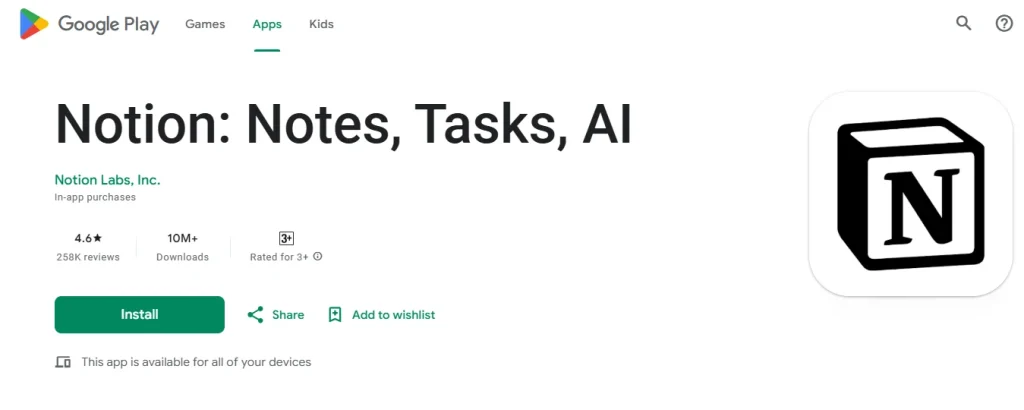Open search with the magnifier icon
The image size is (1024, 410).
(x=963, y=24)
